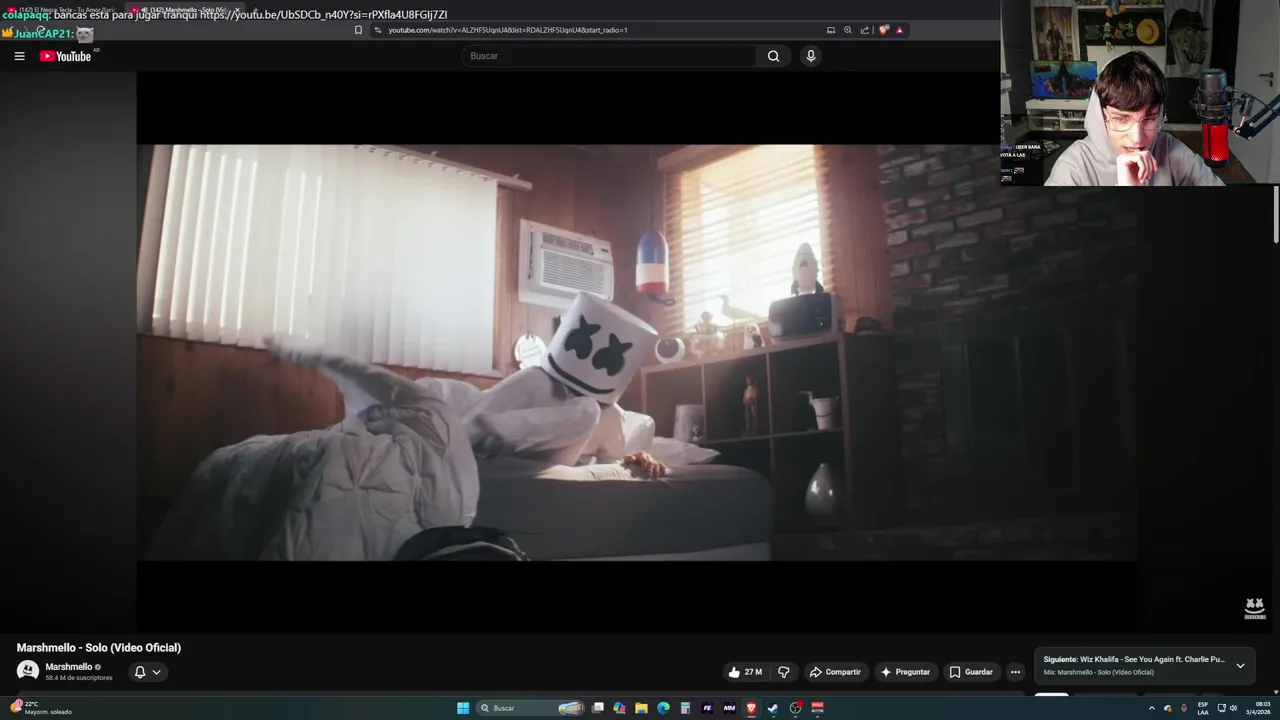Screen dimensions: 1280x720
Task: Click the system tray microphone icon
Action: click(1184, 708)
